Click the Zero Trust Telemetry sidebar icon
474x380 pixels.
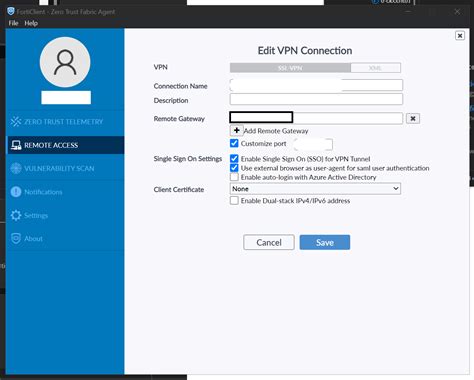click(16, 122)
